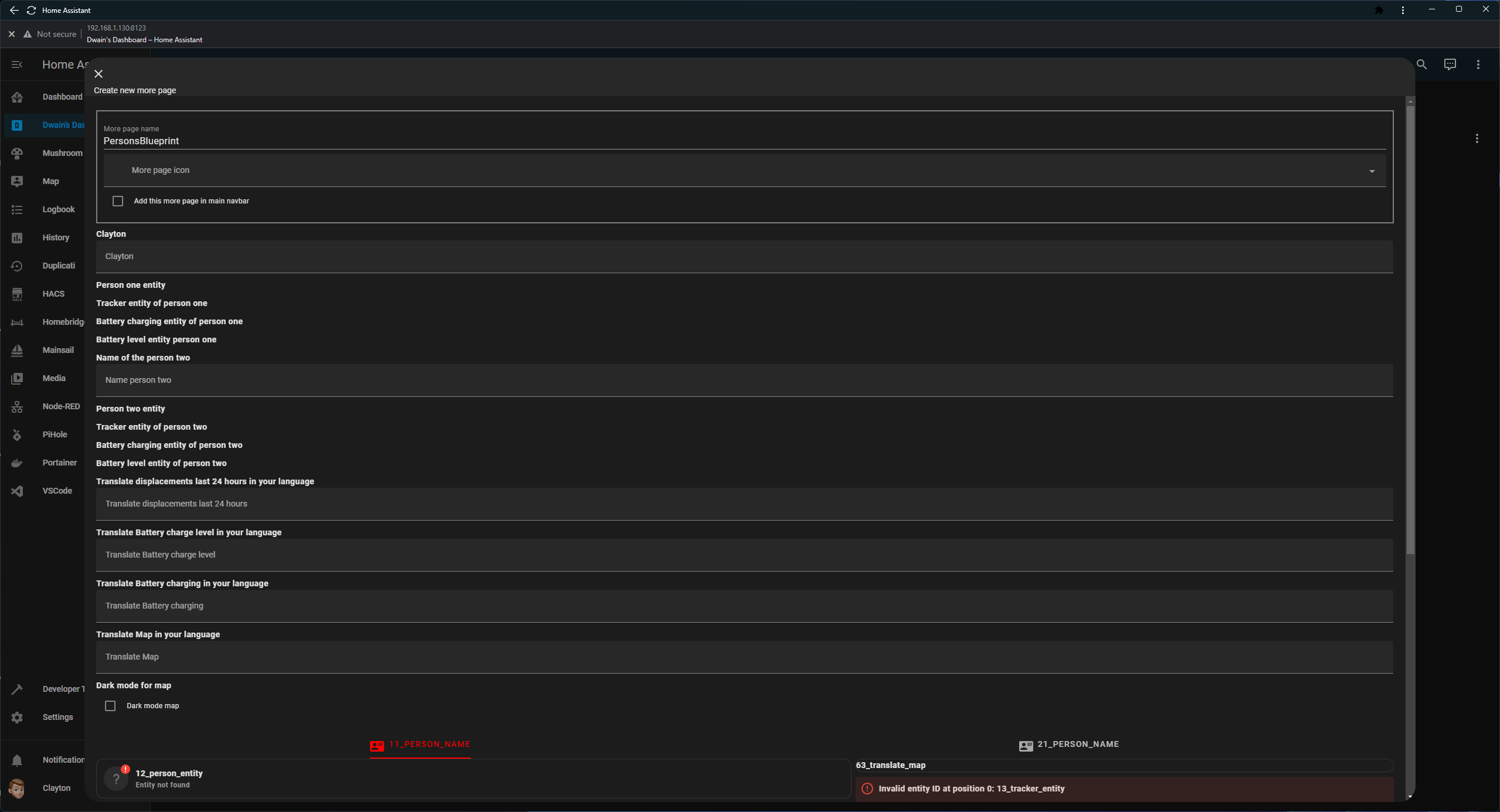Open Duplicati from the sidebar
The width and height of the screenshot is (1500, 812).
click(x=59, y=266)
